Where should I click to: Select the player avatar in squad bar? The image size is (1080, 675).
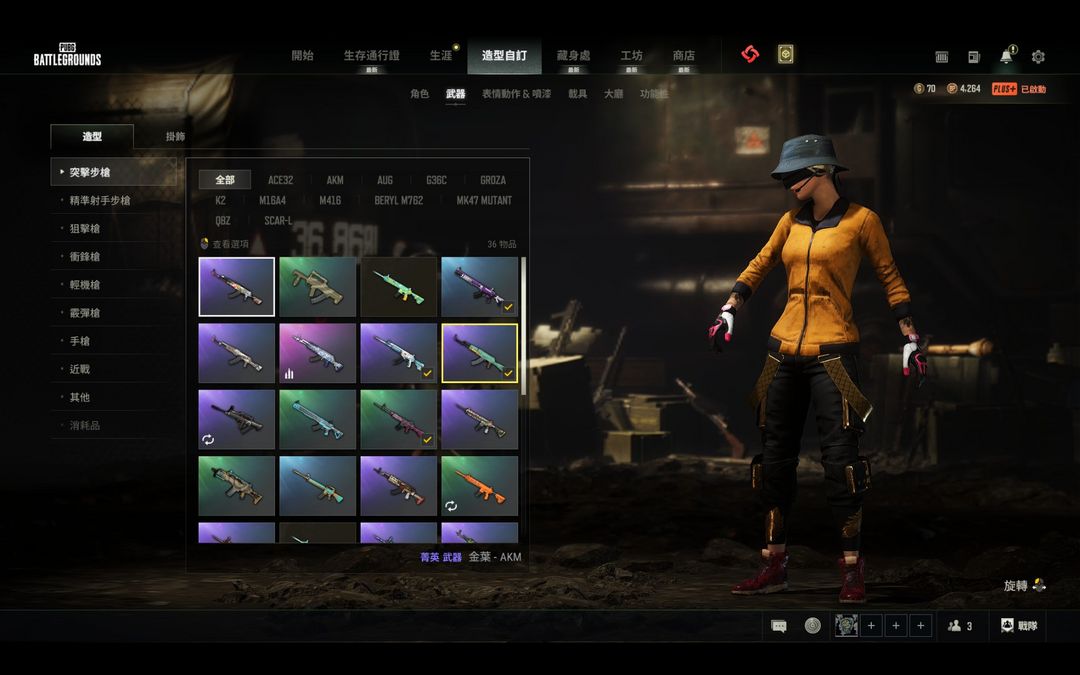[x=846, y=625]
